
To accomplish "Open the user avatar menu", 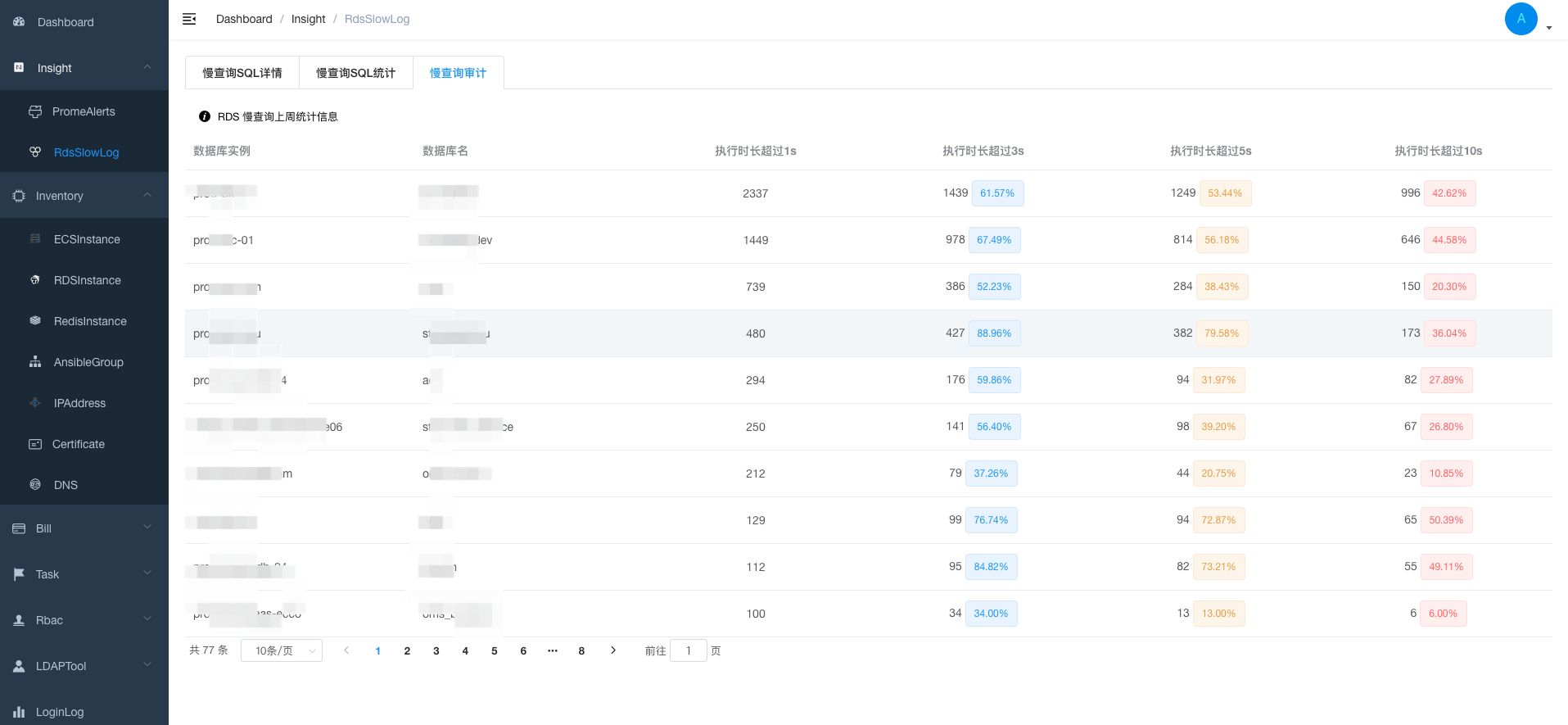I will (1521, 19).
